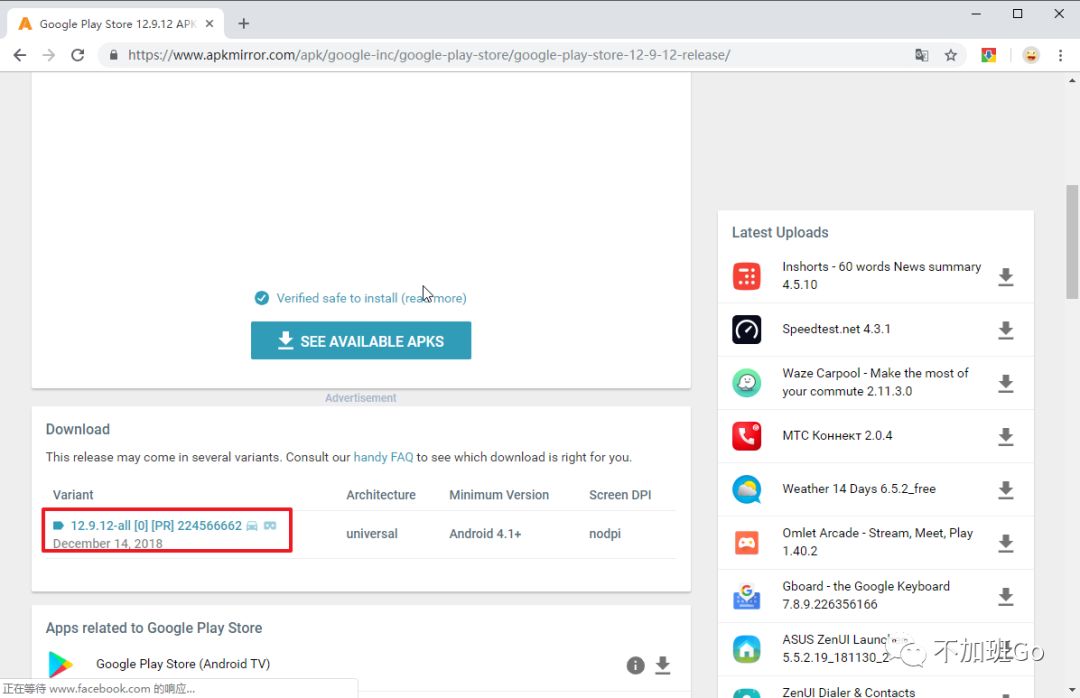The width and height of the screenshot is (1080, 698).
Task: Open Gboard - the Google Keyboard entry
Action: tap(866, 595)
